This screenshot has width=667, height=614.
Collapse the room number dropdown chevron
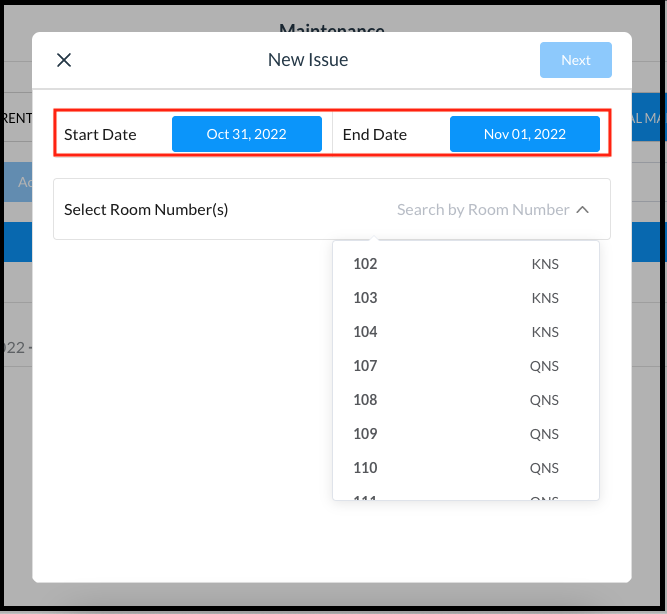click(583, 210)
